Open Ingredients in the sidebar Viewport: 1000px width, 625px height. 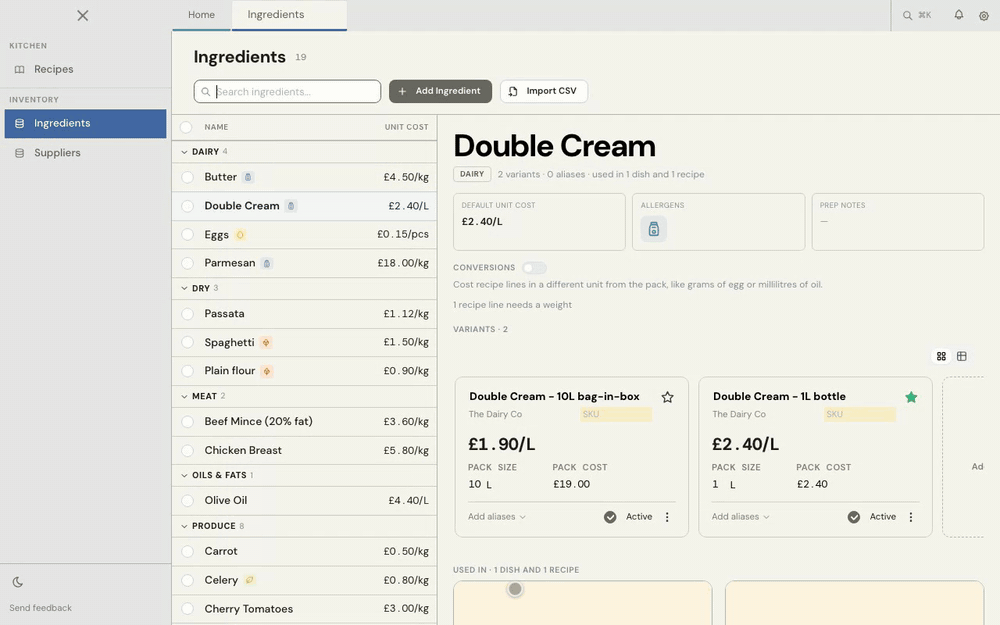pos(85,124)
